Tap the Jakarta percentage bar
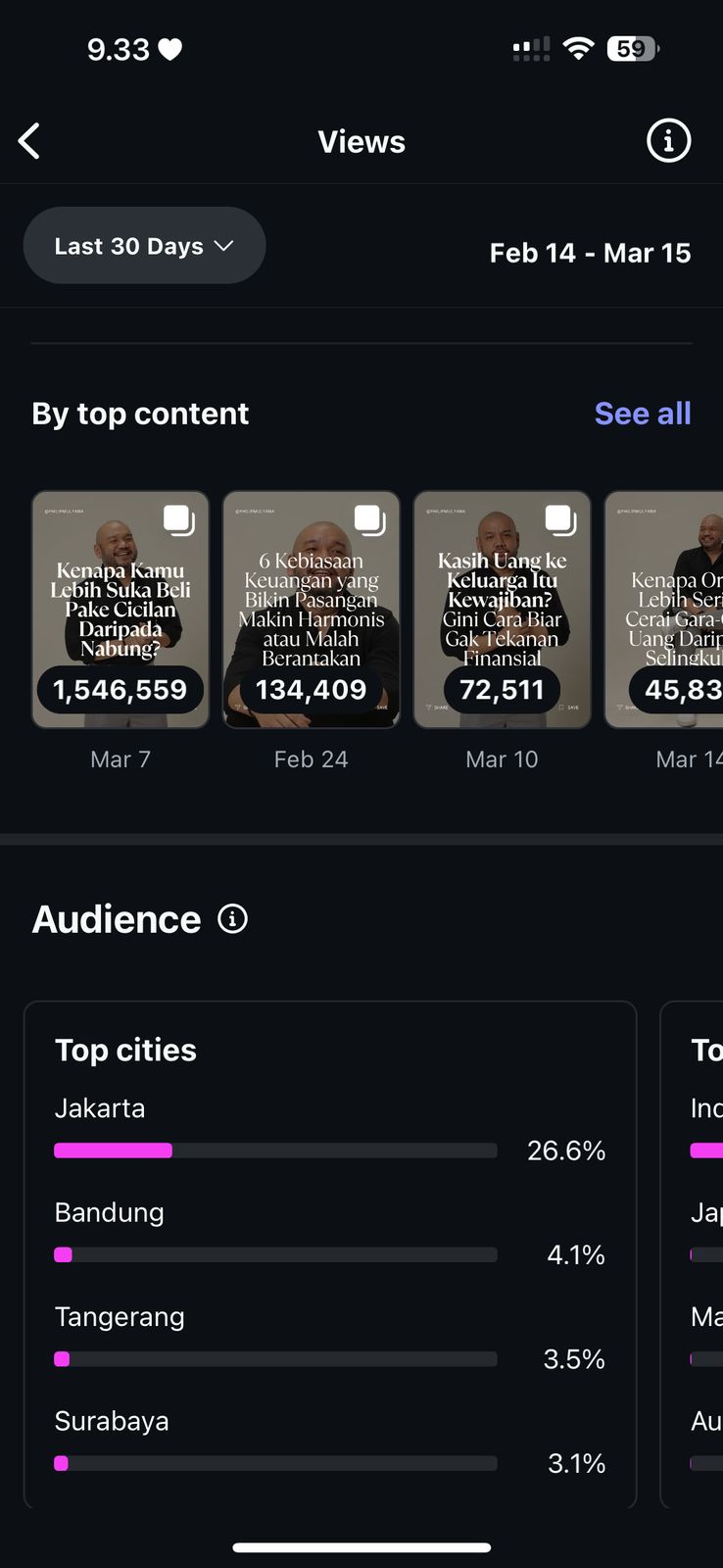723x1568 pixels. tap(275, 1151)
